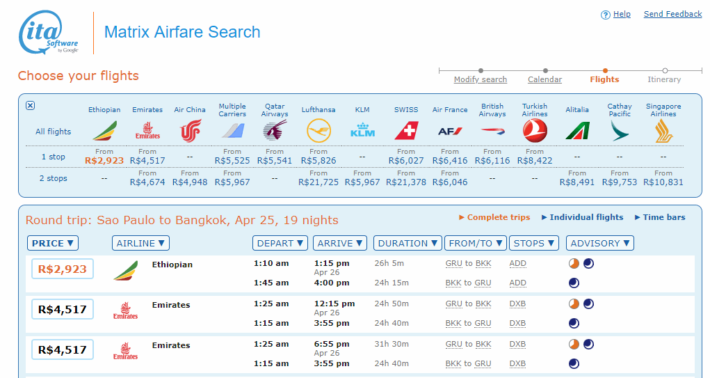The image size is (710, 378).
Task: Filter by All flights
Action: (x=53, y=132)
